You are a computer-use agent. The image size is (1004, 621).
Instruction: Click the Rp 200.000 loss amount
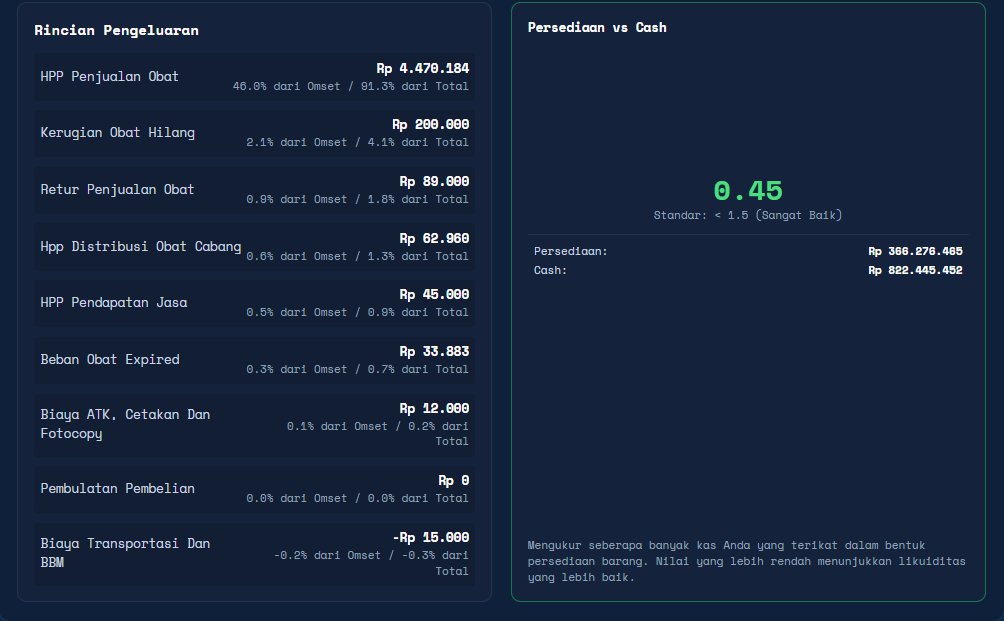coord(430,125)
